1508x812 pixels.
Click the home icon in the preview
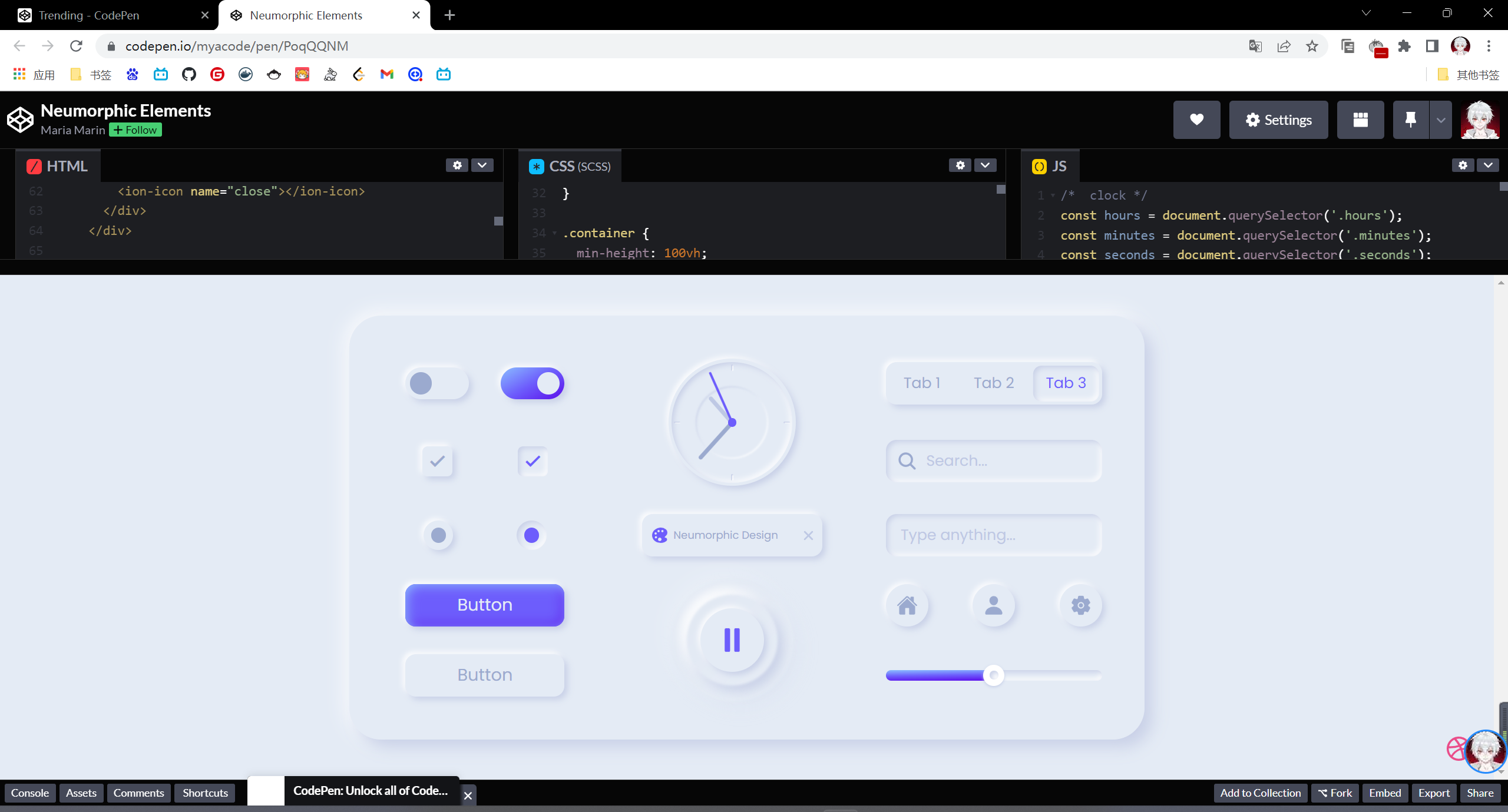(x=907, y=605)
